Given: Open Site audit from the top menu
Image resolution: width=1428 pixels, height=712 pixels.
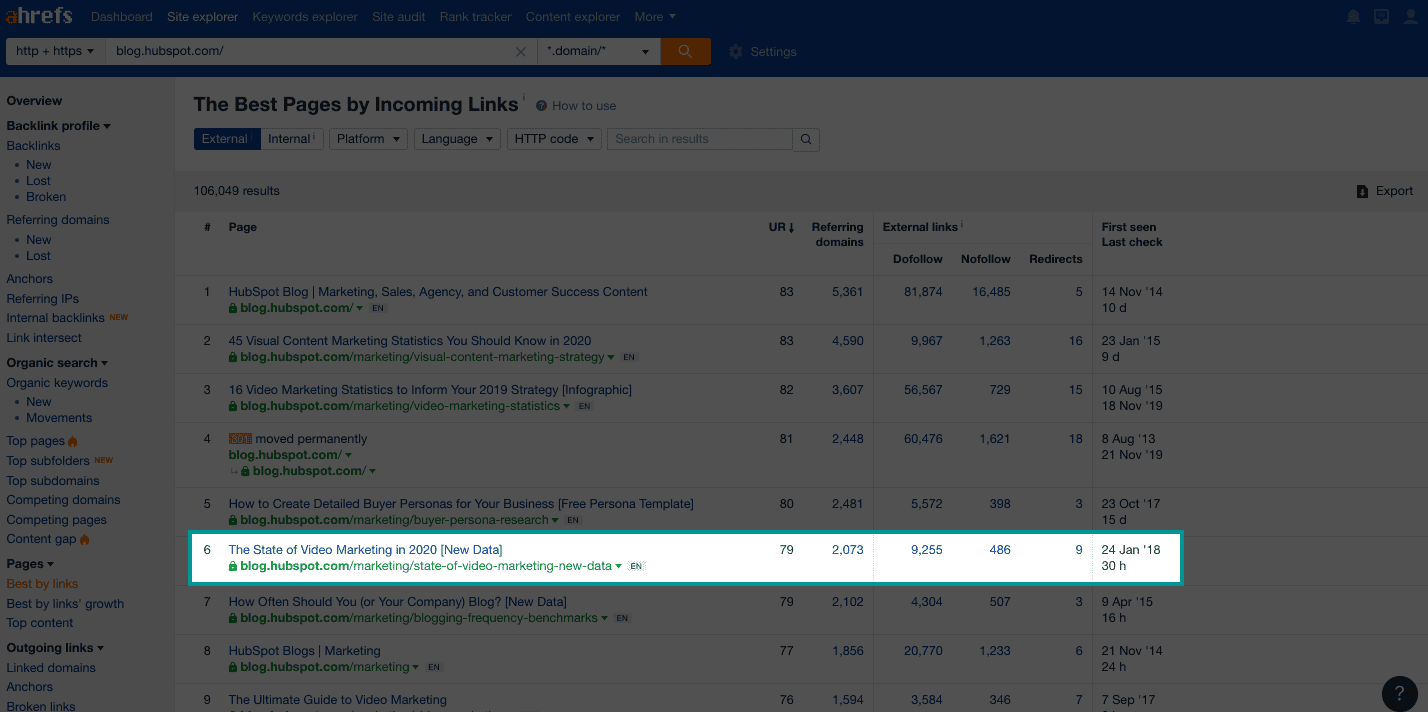Looking at the screenshot, I should tap(398, 17).
